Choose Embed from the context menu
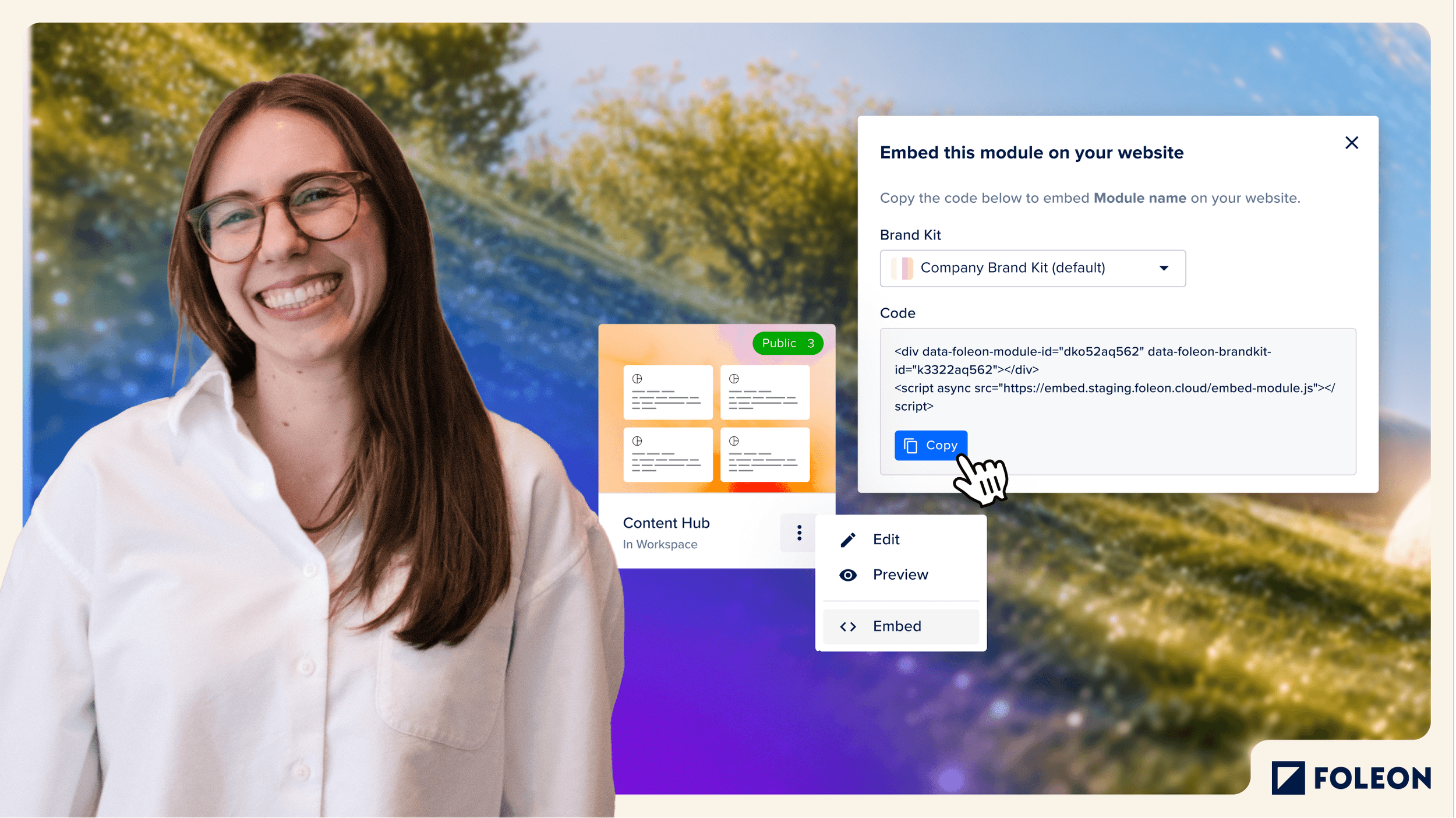1456x818 pixels. click(x=902, y=627)
